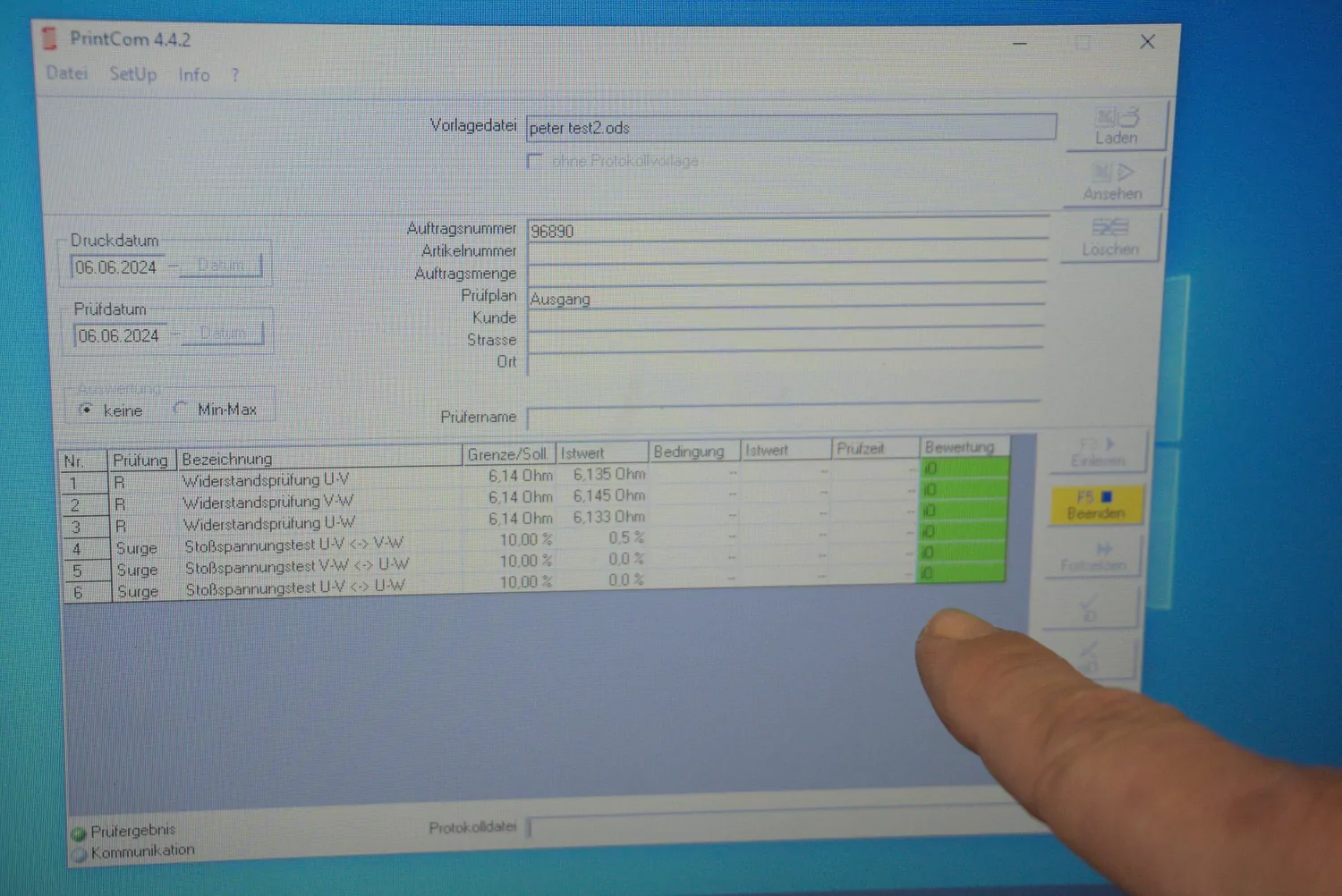Select row Stoßspannungstest V-W <-> U-W

click(x=535, y=562)
